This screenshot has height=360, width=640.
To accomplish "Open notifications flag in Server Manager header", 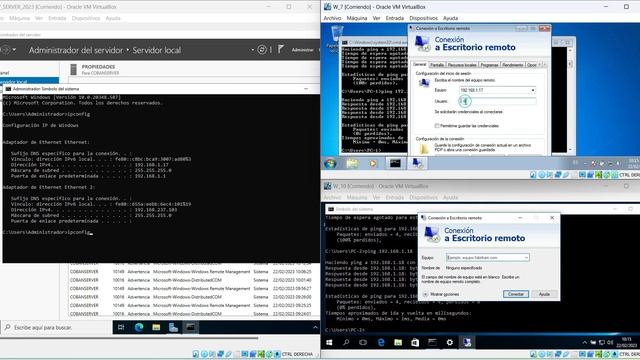I will [x=281, y=49].
